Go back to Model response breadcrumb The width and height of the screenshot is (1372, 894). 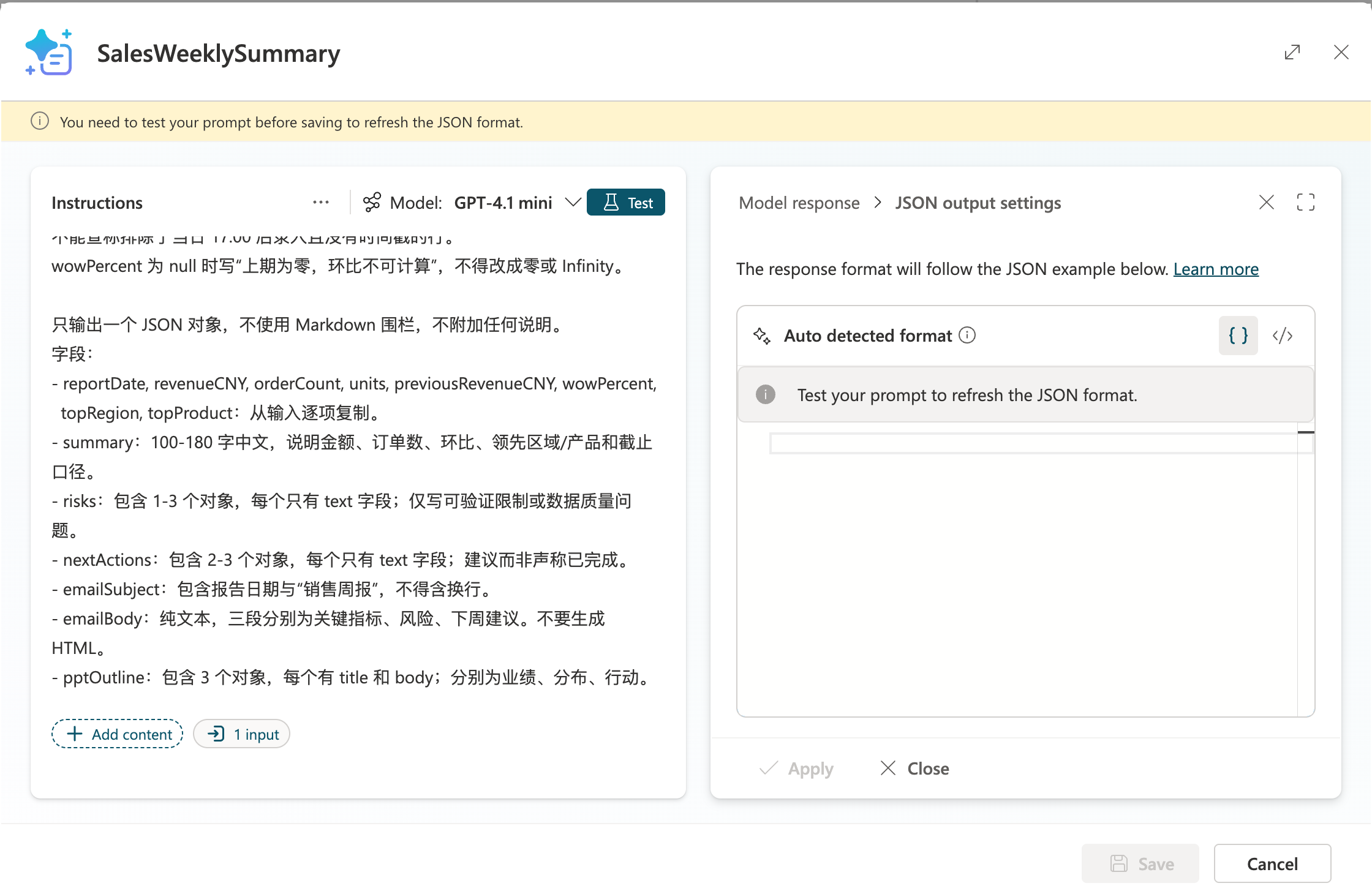799,203
